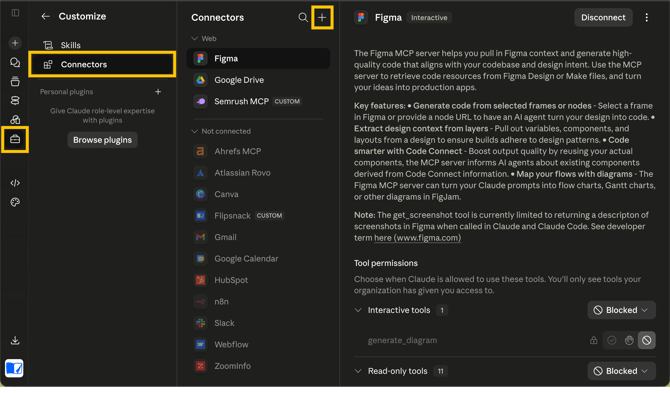Click the Personal plugins label
This screenshot has height=393, width=670.
pos(66,92)
